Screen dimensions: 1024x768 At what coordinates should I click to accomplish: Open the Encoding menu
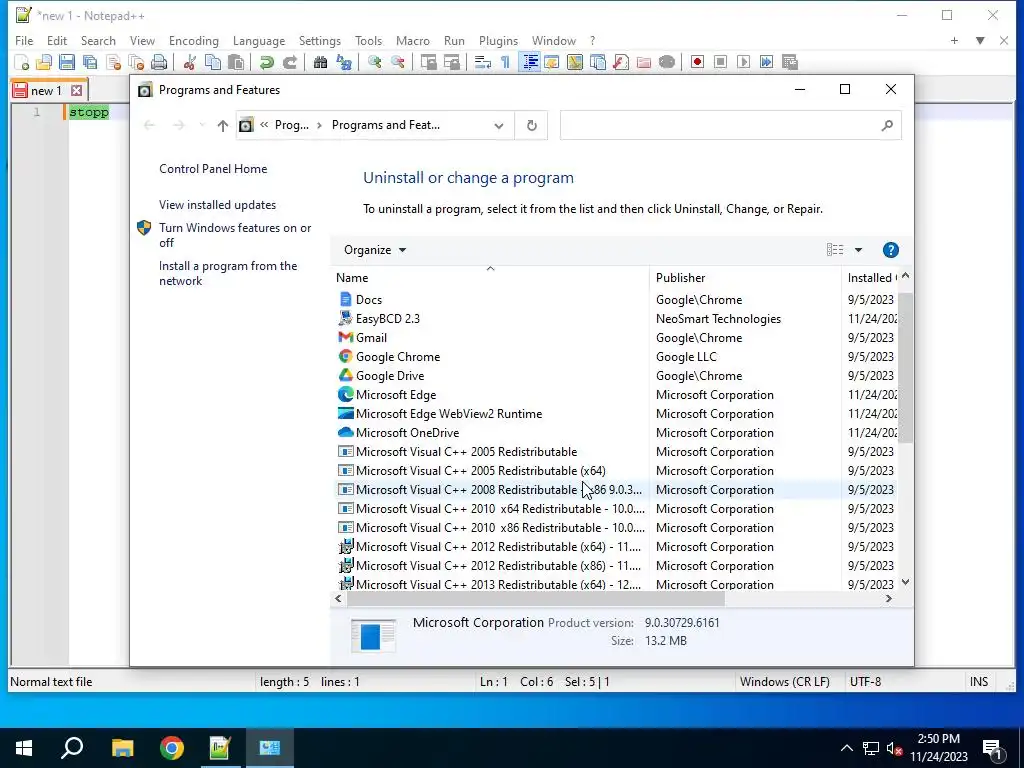193,40
